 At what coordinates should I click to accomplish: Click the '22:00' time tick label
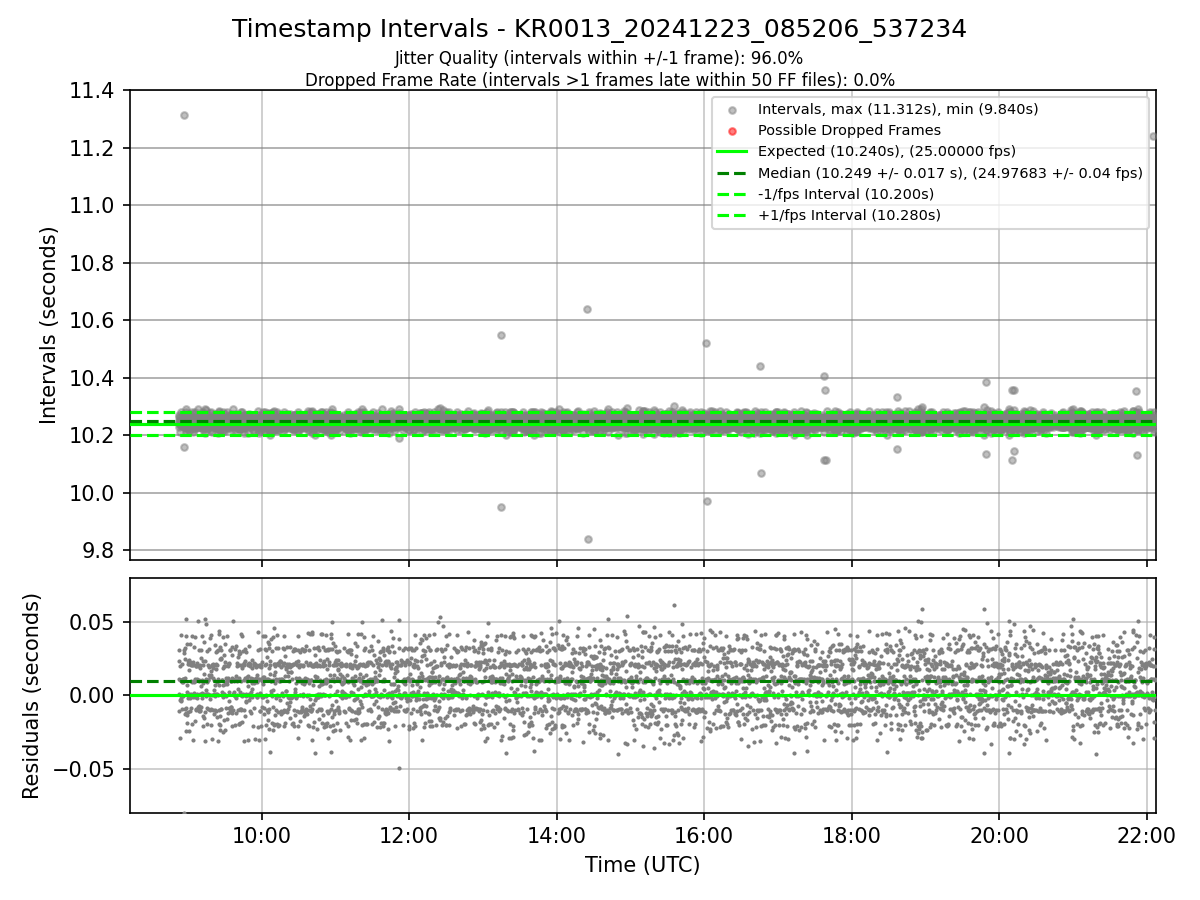pyautogui.click(x=1146, y=837)
